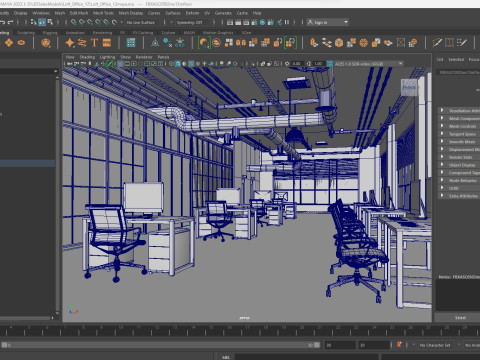Click the SVG import shelf icon
This screenshot has height=360, width=480.
click(107, 43)
